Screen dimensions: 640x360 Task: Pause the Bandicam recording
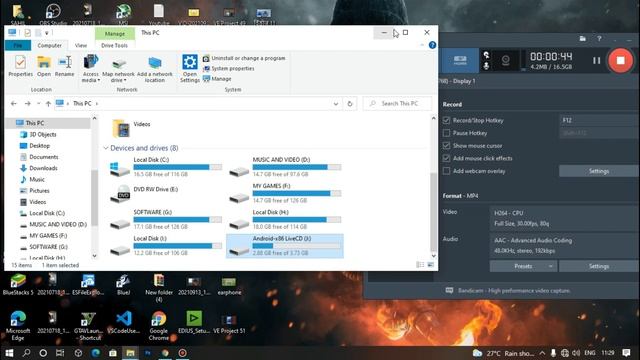coord(596,60)
